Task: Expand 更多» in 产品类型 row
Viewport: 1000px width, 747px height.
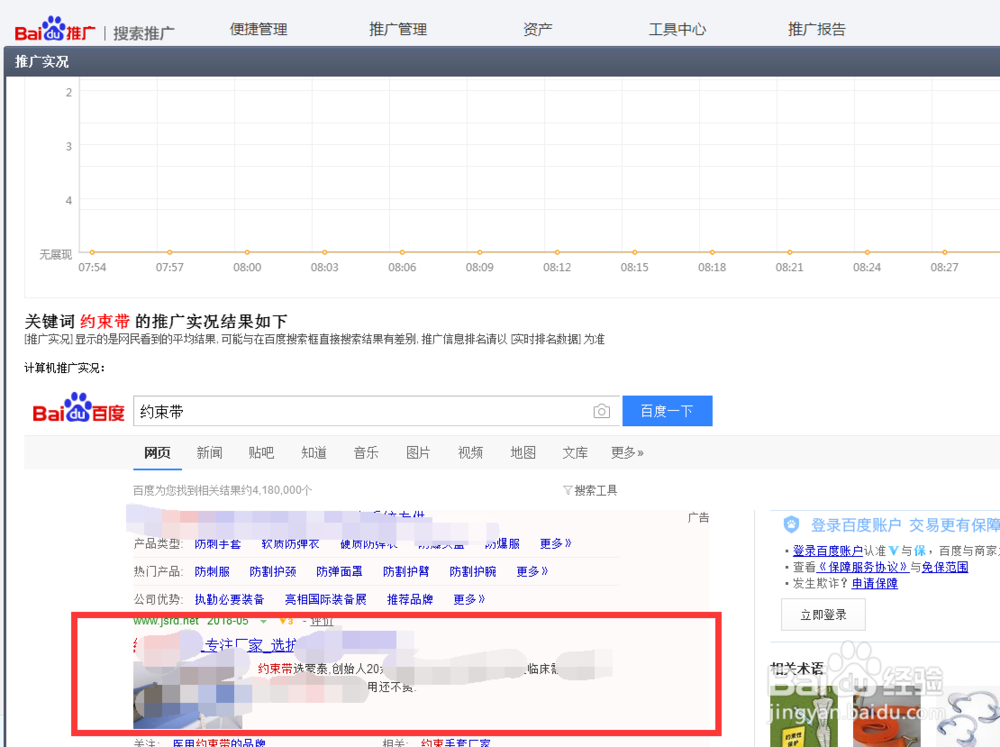Action: coord(555,544)
